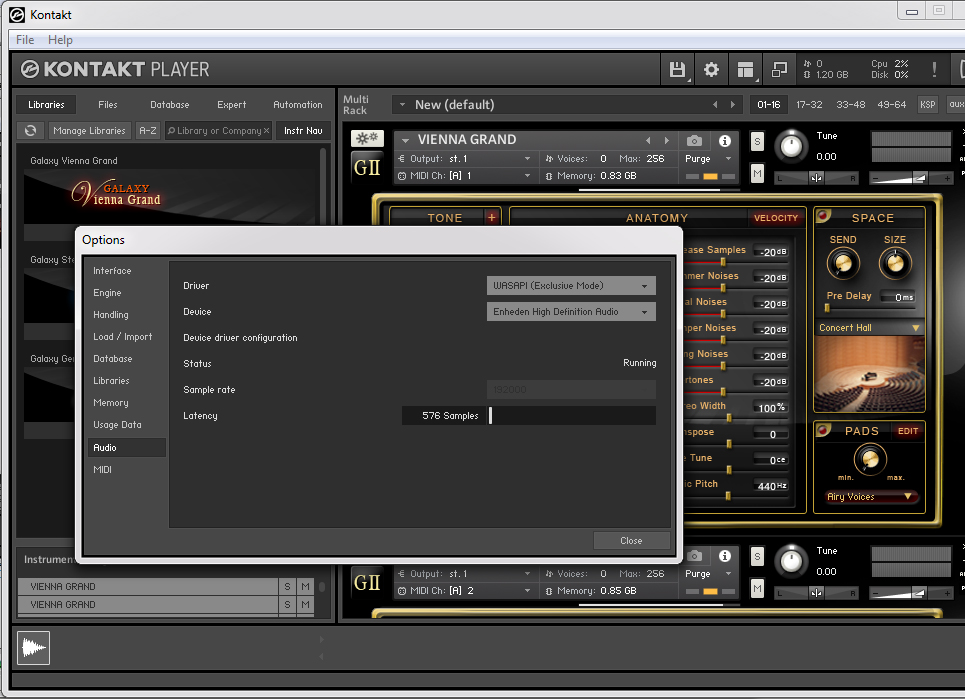Click the GII logo of first instrument

[x=367, y=167]
